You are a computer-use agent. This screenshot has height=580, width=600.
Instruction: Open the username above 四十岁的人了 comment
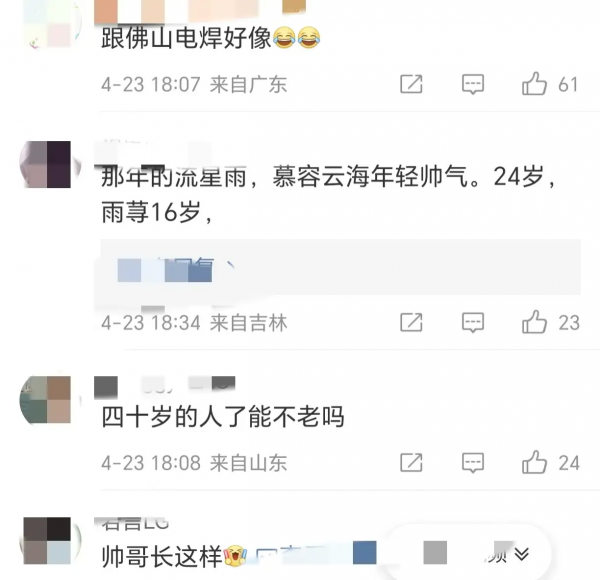[165, 386]
